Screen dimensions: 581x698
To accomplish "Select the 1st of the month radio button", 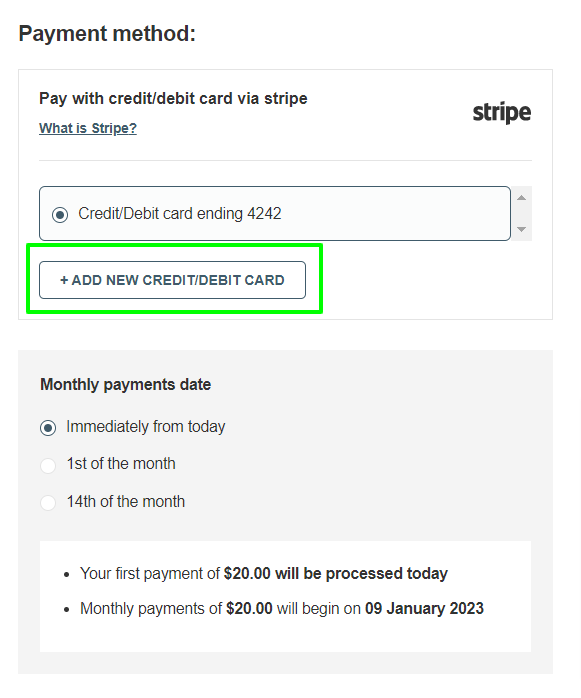I will point(48,465).
